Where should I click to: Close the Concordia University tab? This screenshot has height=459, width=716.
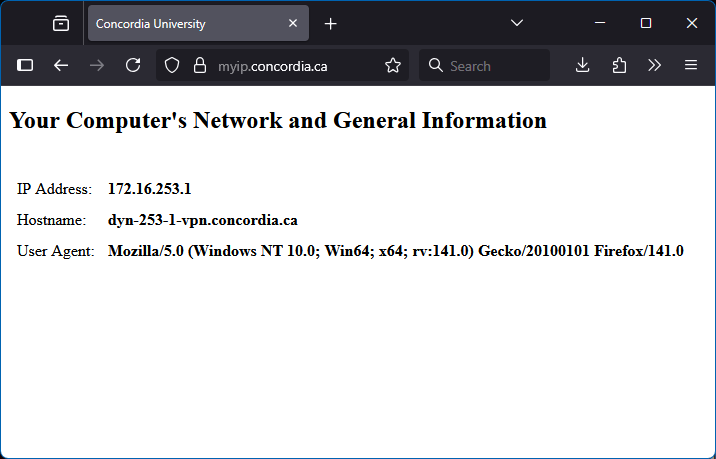pos(292,23)
